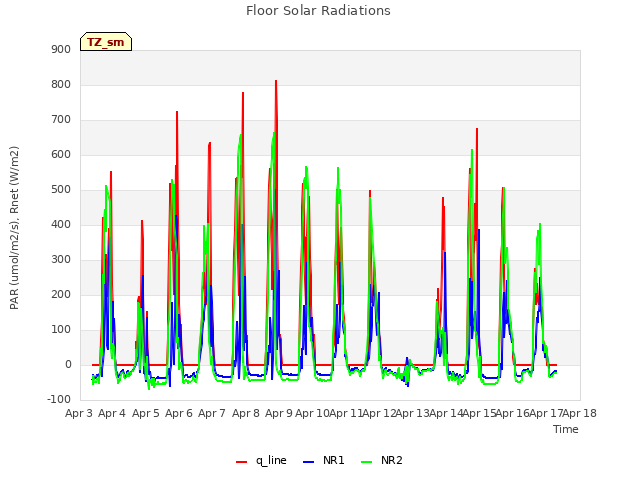
Task: Click the chart title Floor Solar Radiations
Action: click(x=318, y=11)
